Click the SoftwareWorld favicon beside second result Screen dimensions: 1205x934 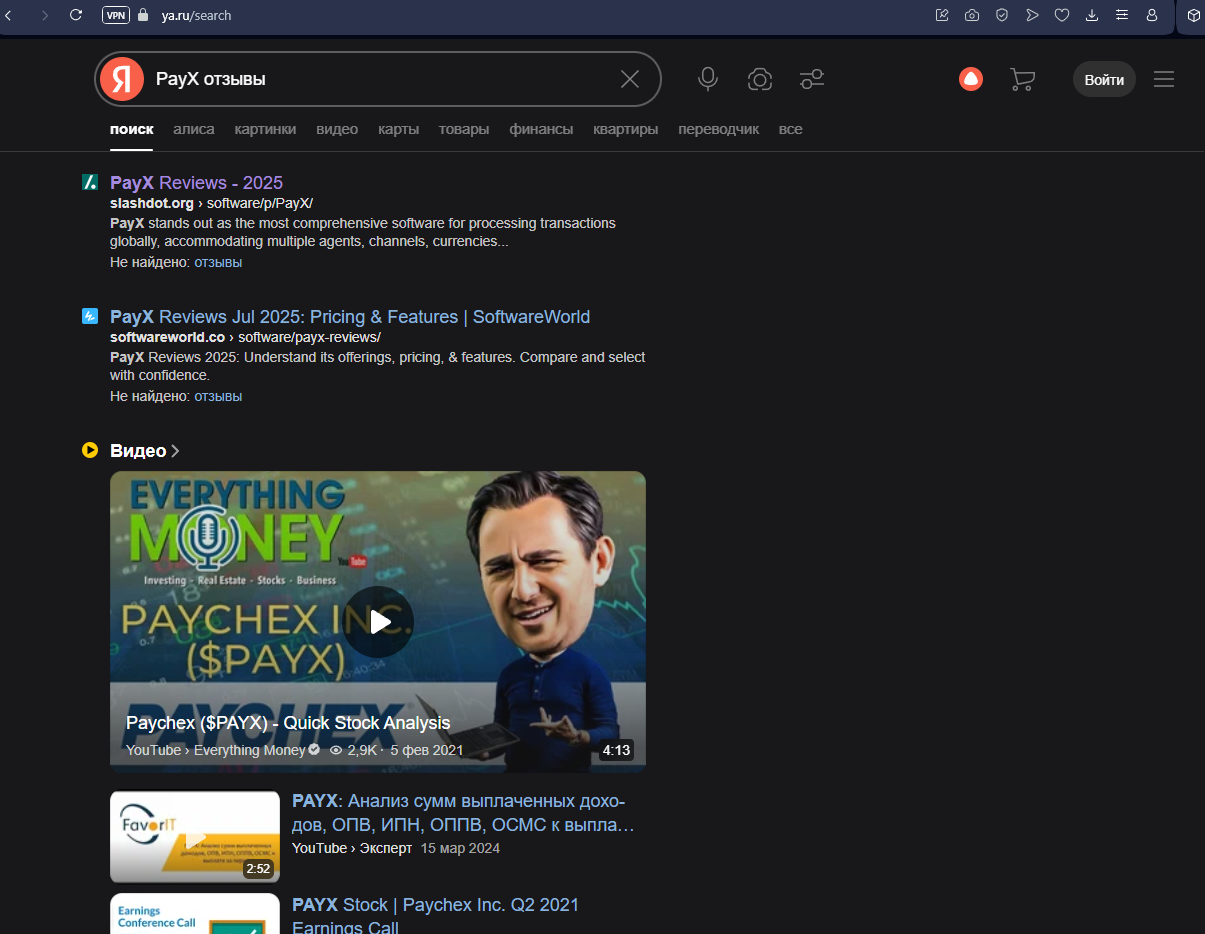(89, 316)
